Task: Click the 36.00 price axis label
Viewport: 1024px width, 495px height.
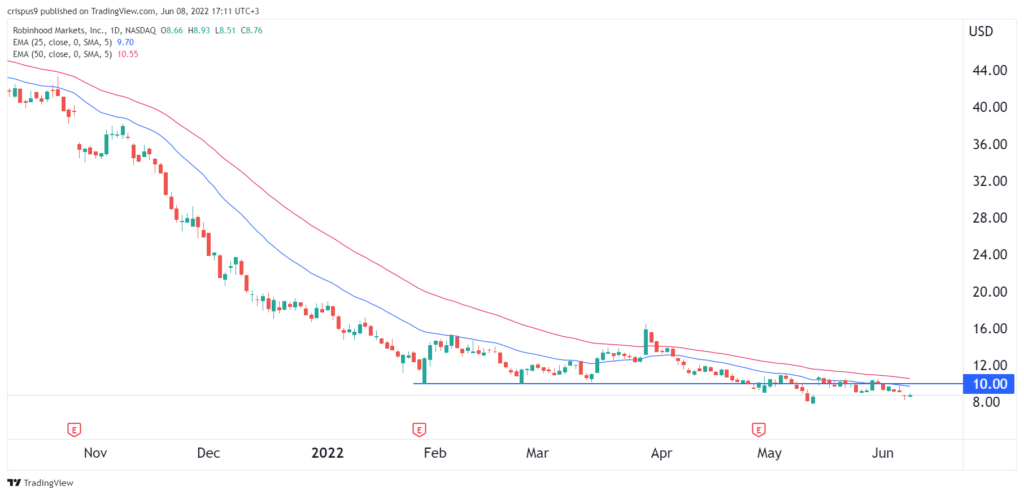Action: [991, 144]
